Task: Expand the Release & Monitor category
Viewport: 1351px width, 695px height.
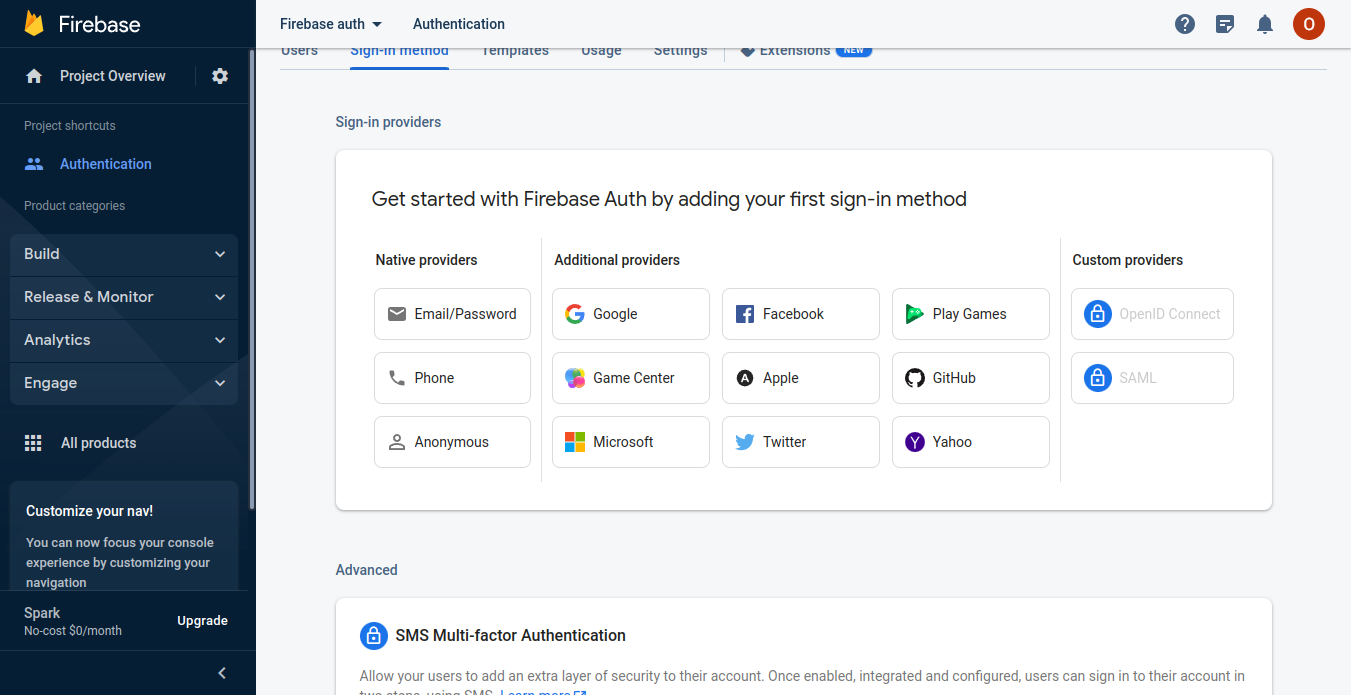Action: [124, 297]
